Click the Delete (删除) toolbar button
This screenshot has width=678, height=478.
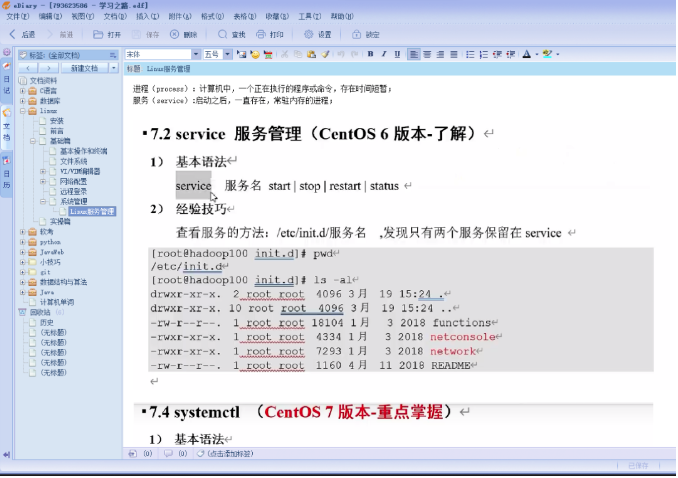click(184, 34)
